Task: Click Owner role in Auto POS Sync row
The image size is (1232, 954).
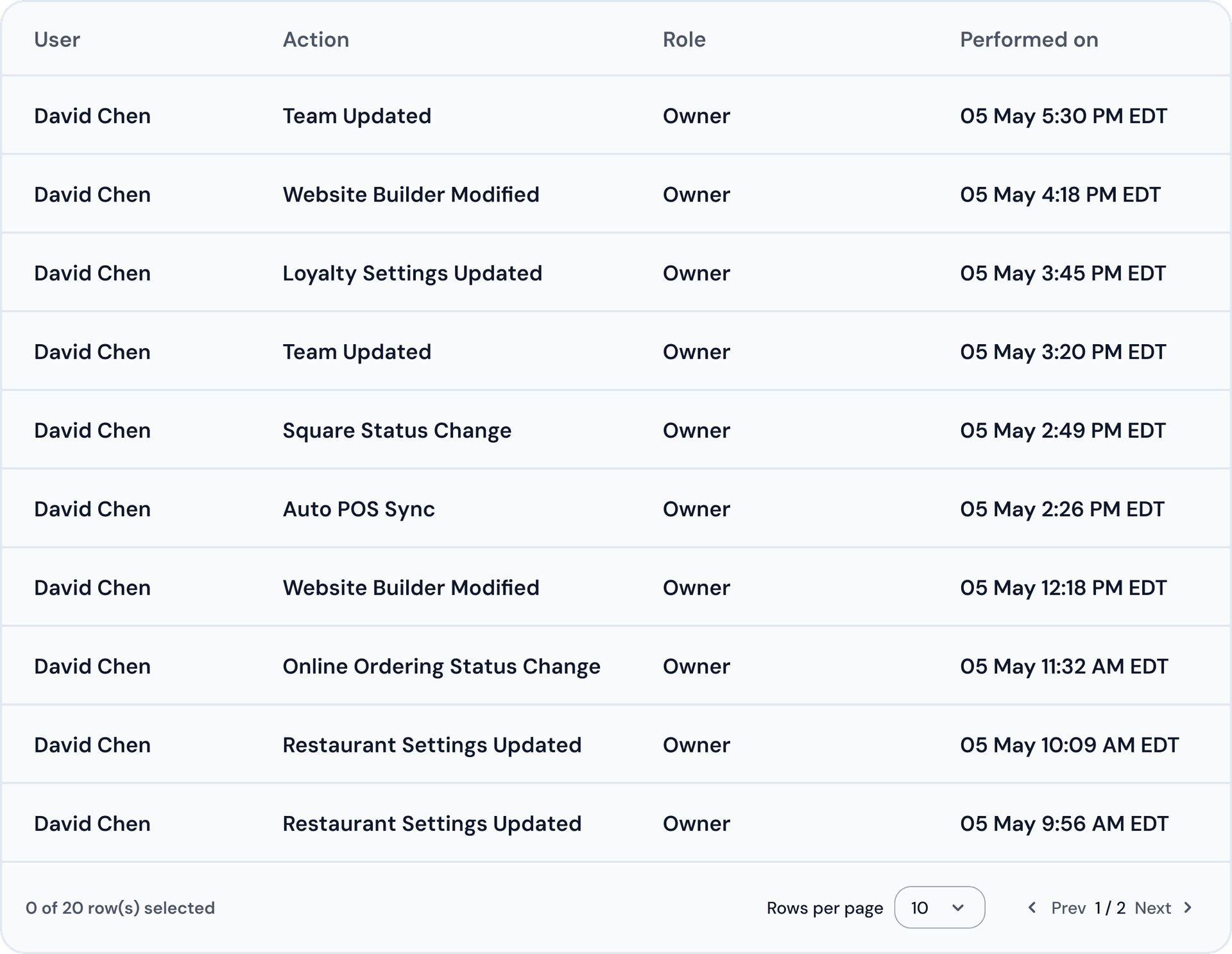Action: pos(696,509)
